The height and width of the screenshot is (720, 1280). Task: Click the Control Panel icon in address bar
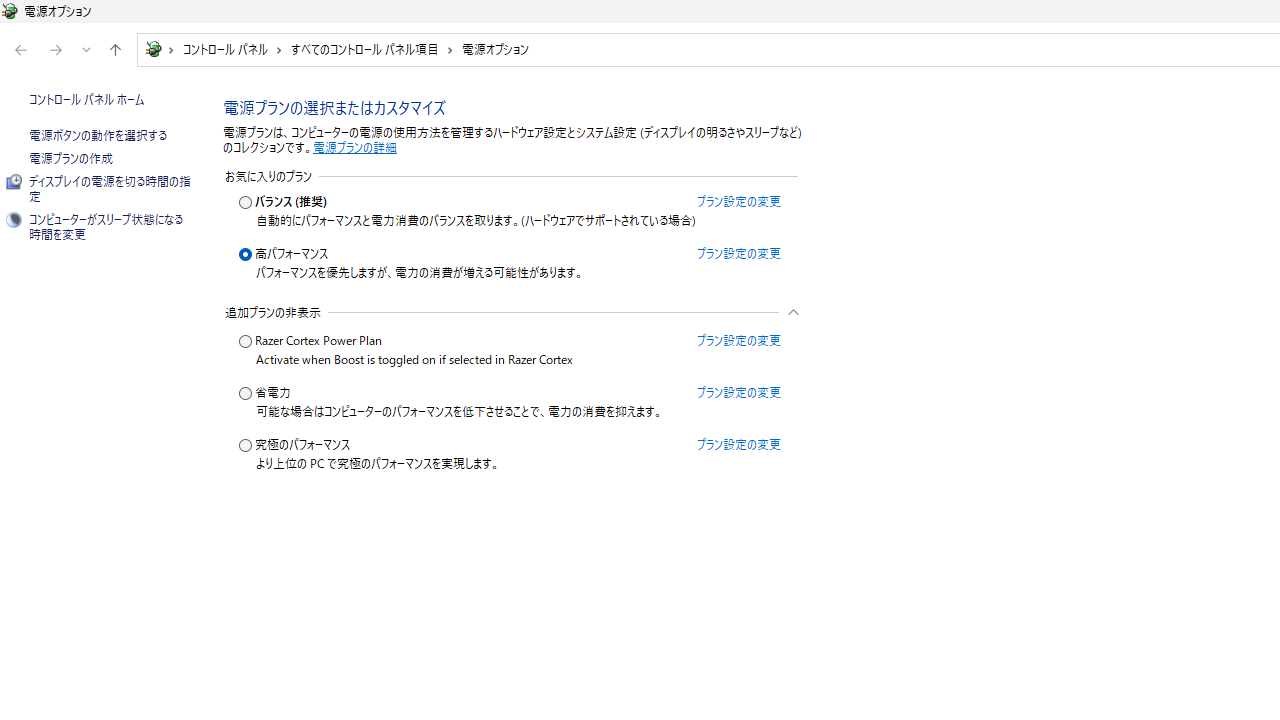coord(153,50)
